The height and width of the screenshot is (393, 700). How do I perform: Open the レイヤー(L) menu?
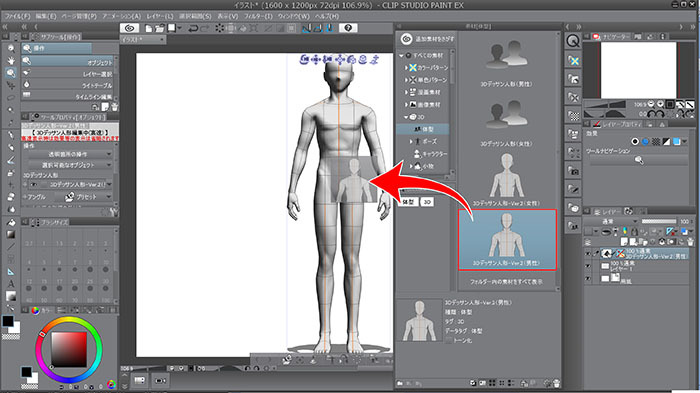pyautogui.click(x=160, y=16)
